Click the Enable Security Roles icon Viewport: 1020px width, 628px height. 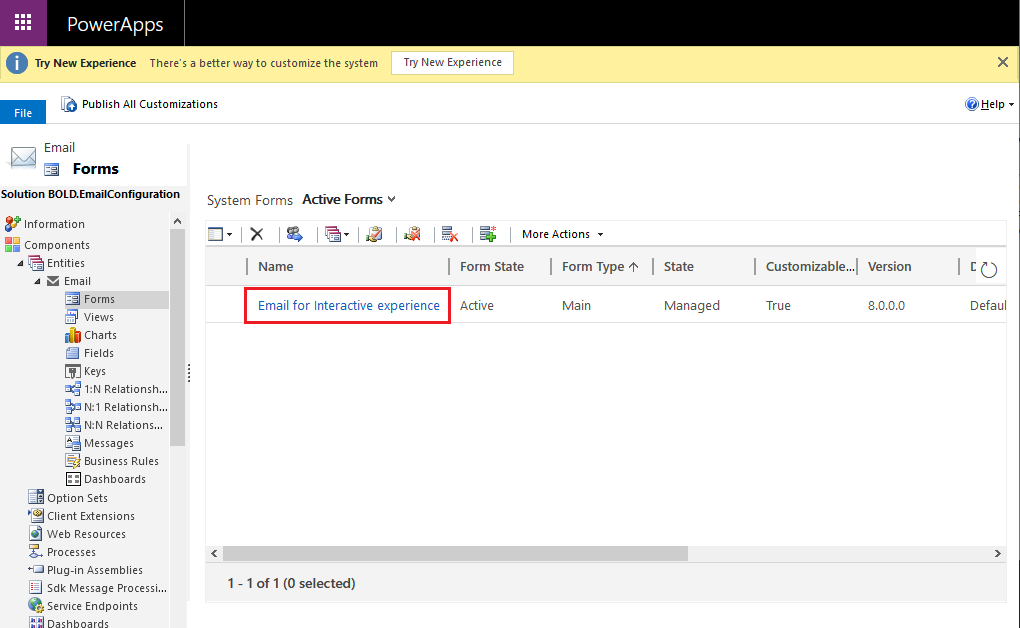pos(295,234)
